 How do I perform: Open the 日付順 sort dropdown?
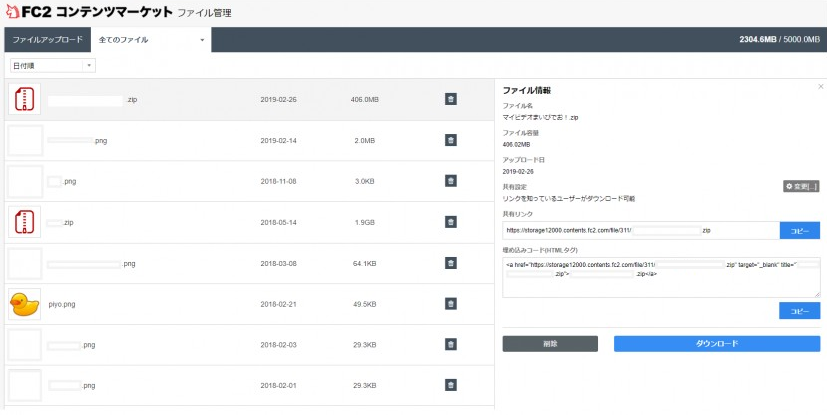click(51, 65)
